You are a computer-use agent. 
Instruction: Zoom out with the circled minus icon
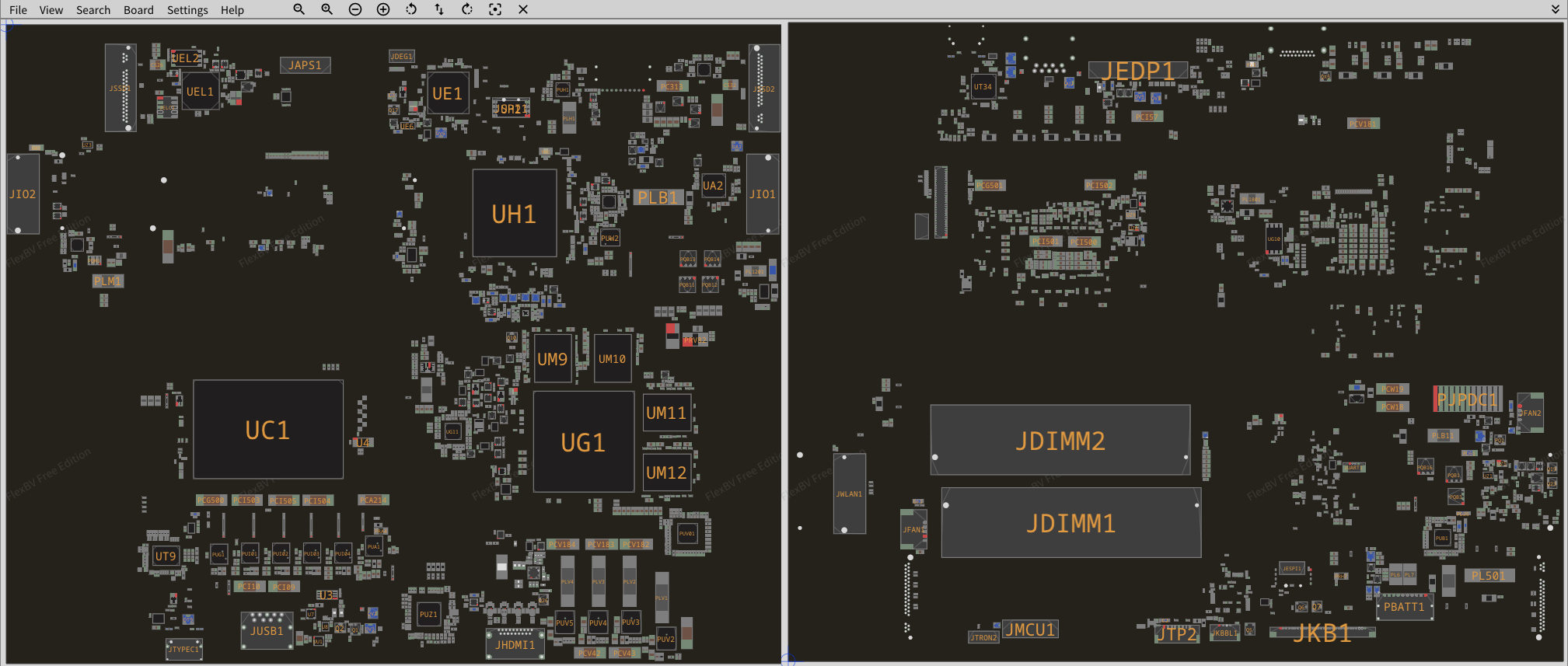click(x=355, y=9)
